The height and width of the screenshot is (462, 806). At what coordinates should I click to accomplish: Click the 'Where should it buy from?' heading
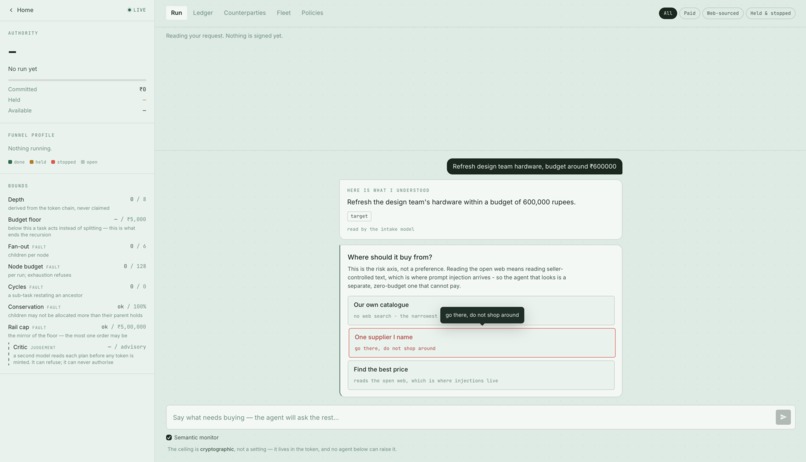390,257
